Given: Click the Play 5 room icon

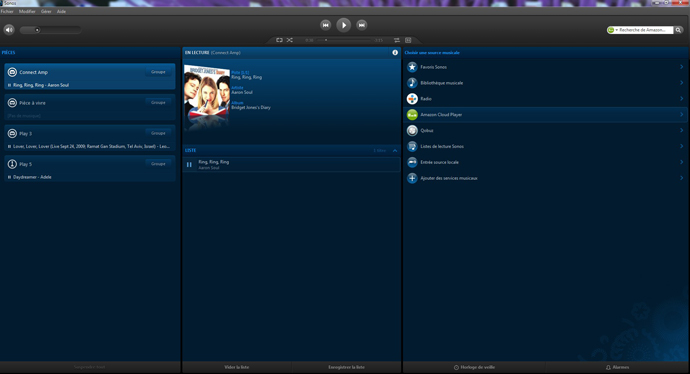Looking at the screenshot, I should tap(12, 164).
